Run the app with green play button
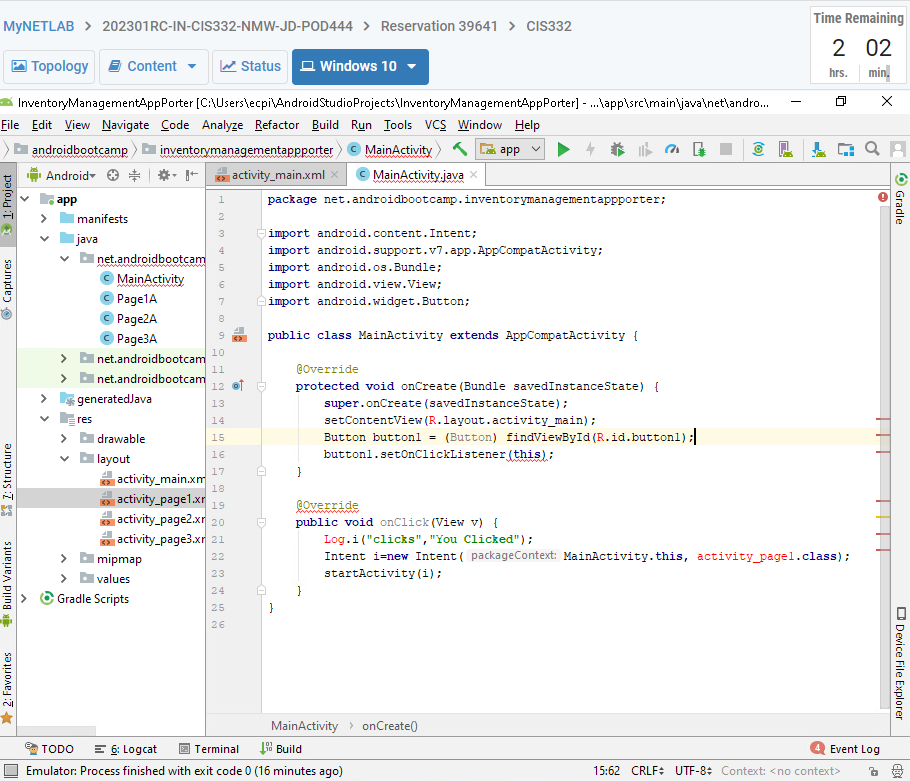Viewport: 910px width, 781px height. (563, 149)
